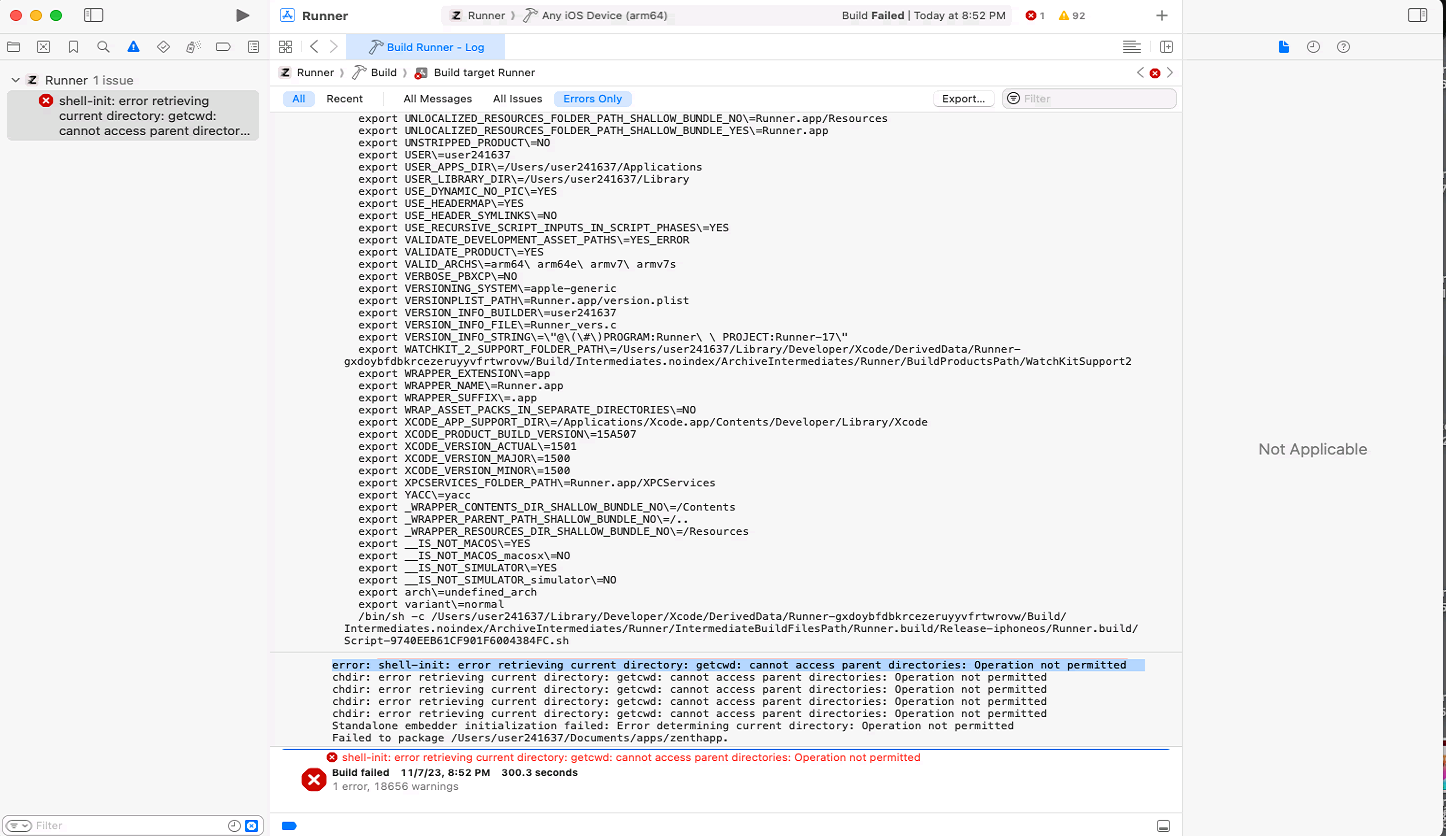Screen dimensions: 1446x836
Task: Toggle the navigator sidebar
Action: coord(93,15)
